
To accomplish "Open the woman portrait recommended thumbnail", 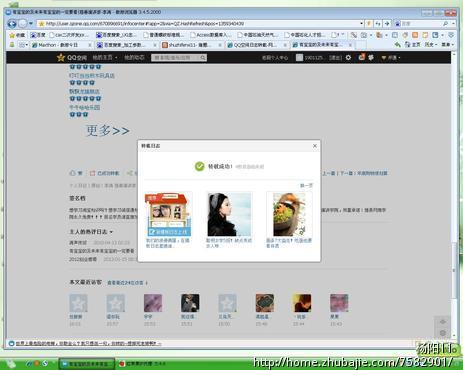I will [x=229, y=214].
